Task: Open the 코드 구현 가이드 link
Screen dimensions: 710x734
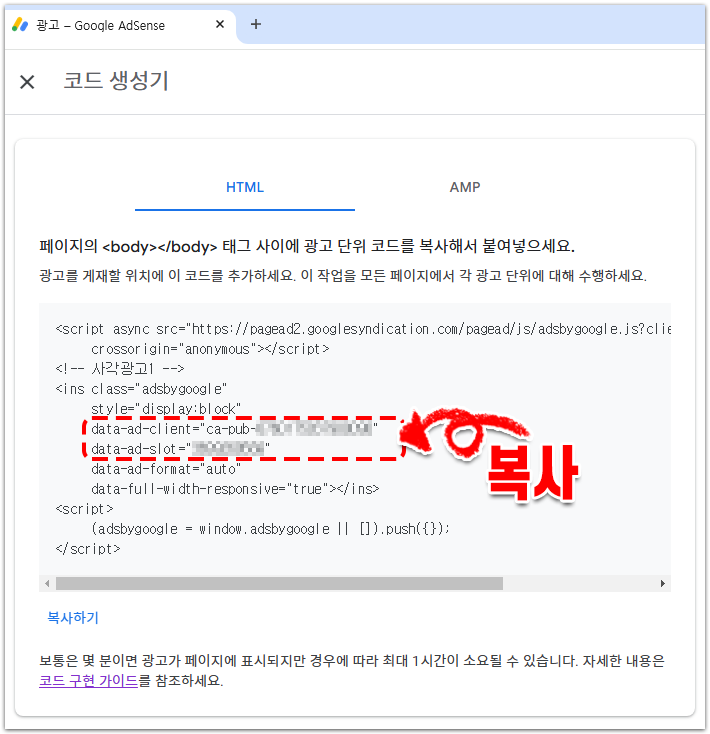Action: (88, 680)
